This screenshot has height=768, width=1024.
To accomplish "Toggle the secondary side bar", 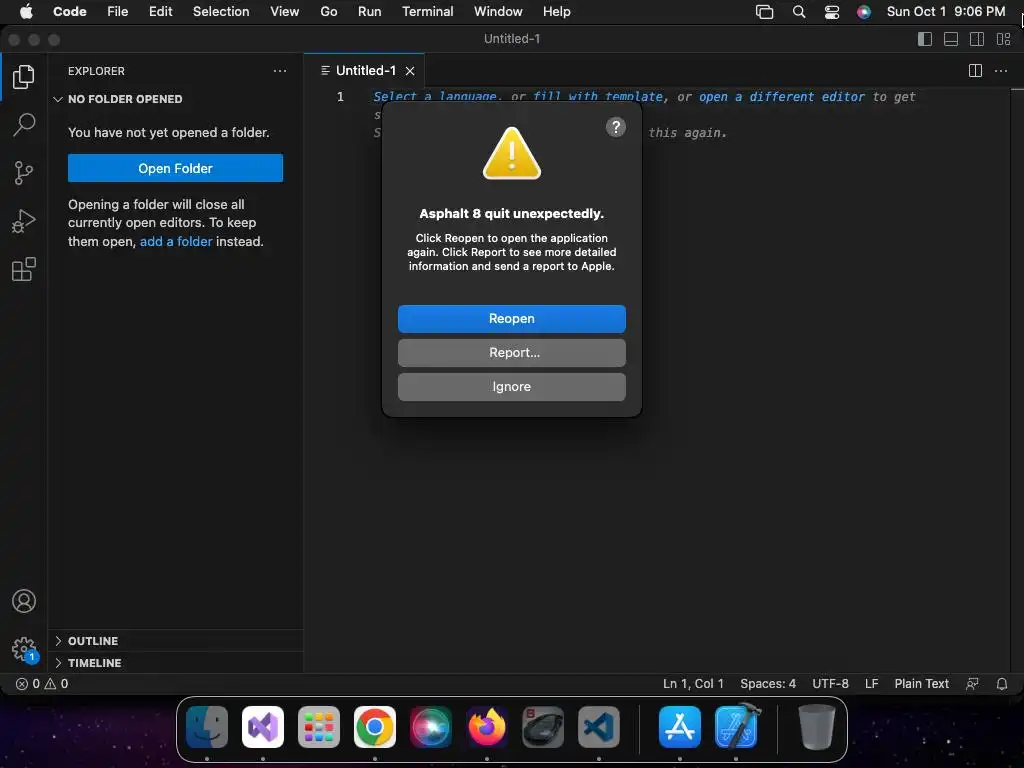I will pos(977,39).
